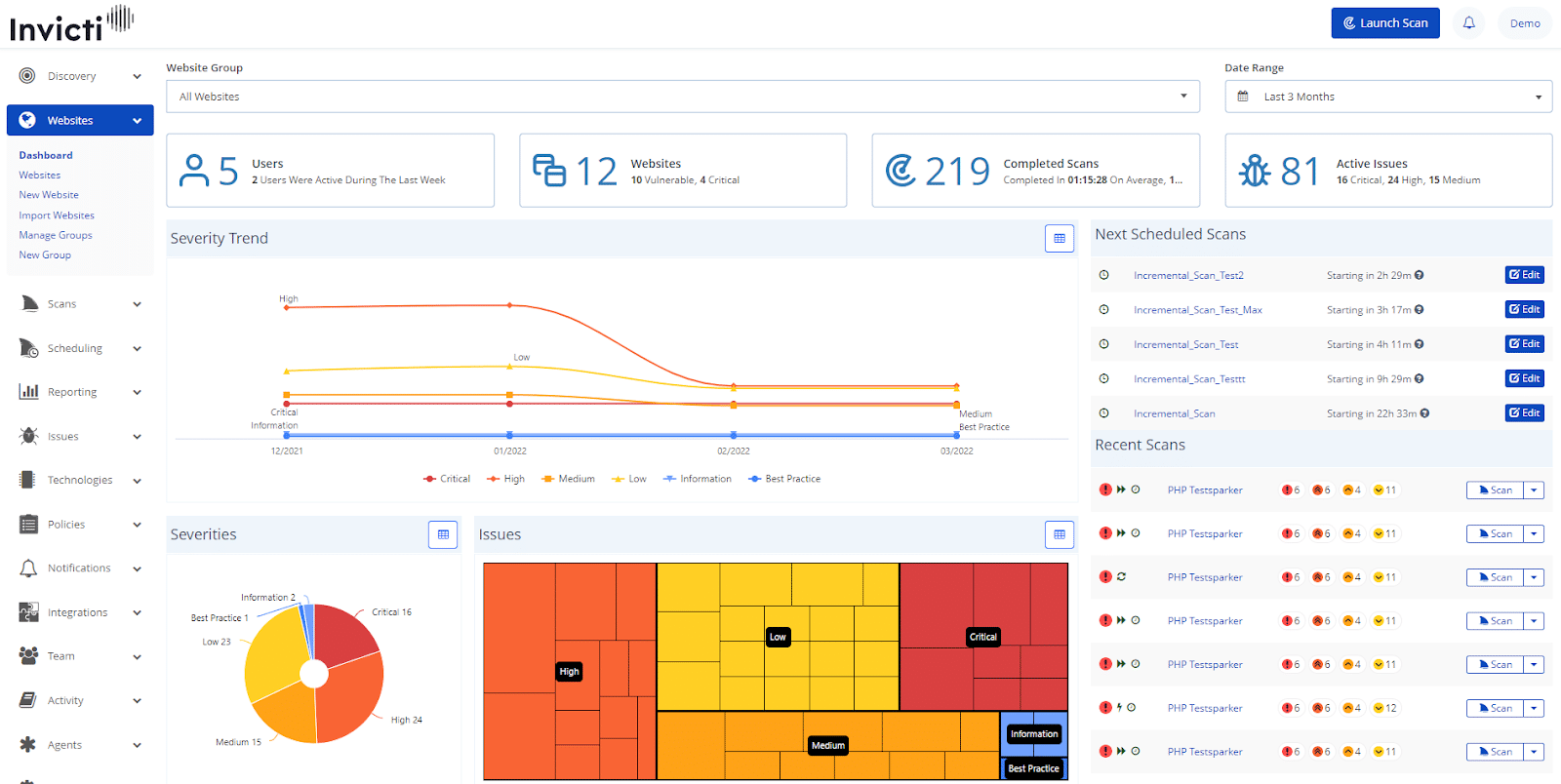Click the Discovery sidebar icon
The height and width of the screenshot is (784, 1561).
tap(27, 76)
